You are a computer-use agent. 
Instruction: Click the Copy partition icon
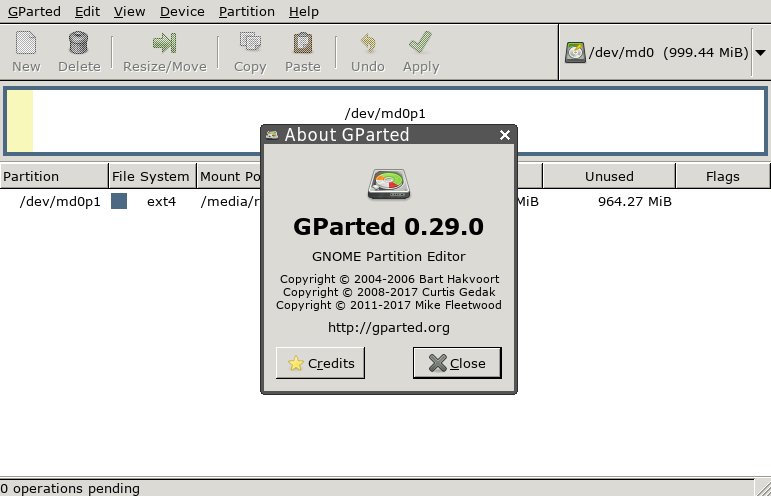250,42
